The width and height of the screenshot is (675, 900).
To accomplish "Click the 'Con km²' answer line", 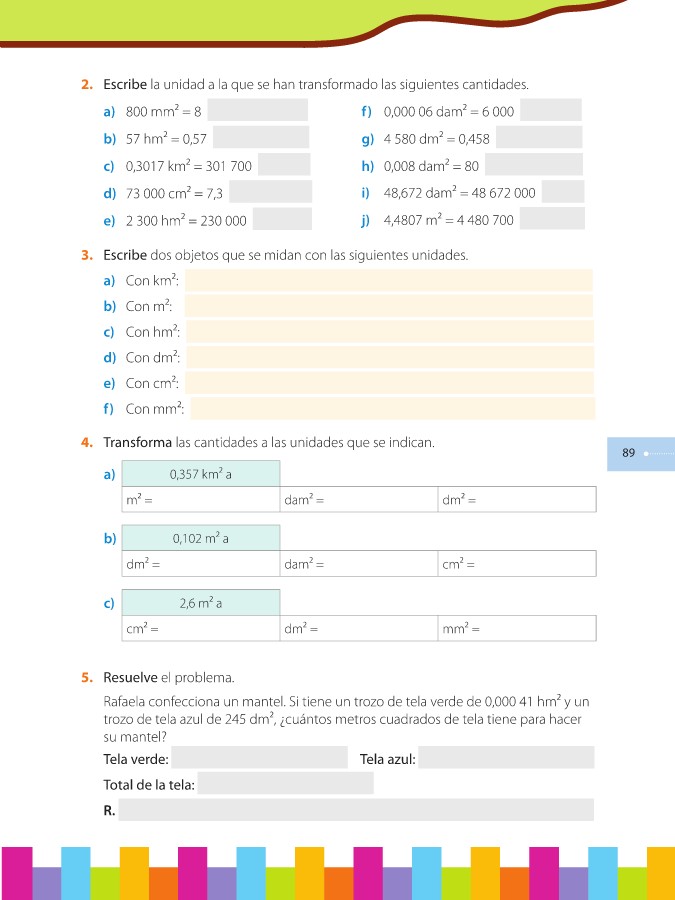I will [388, 280].
